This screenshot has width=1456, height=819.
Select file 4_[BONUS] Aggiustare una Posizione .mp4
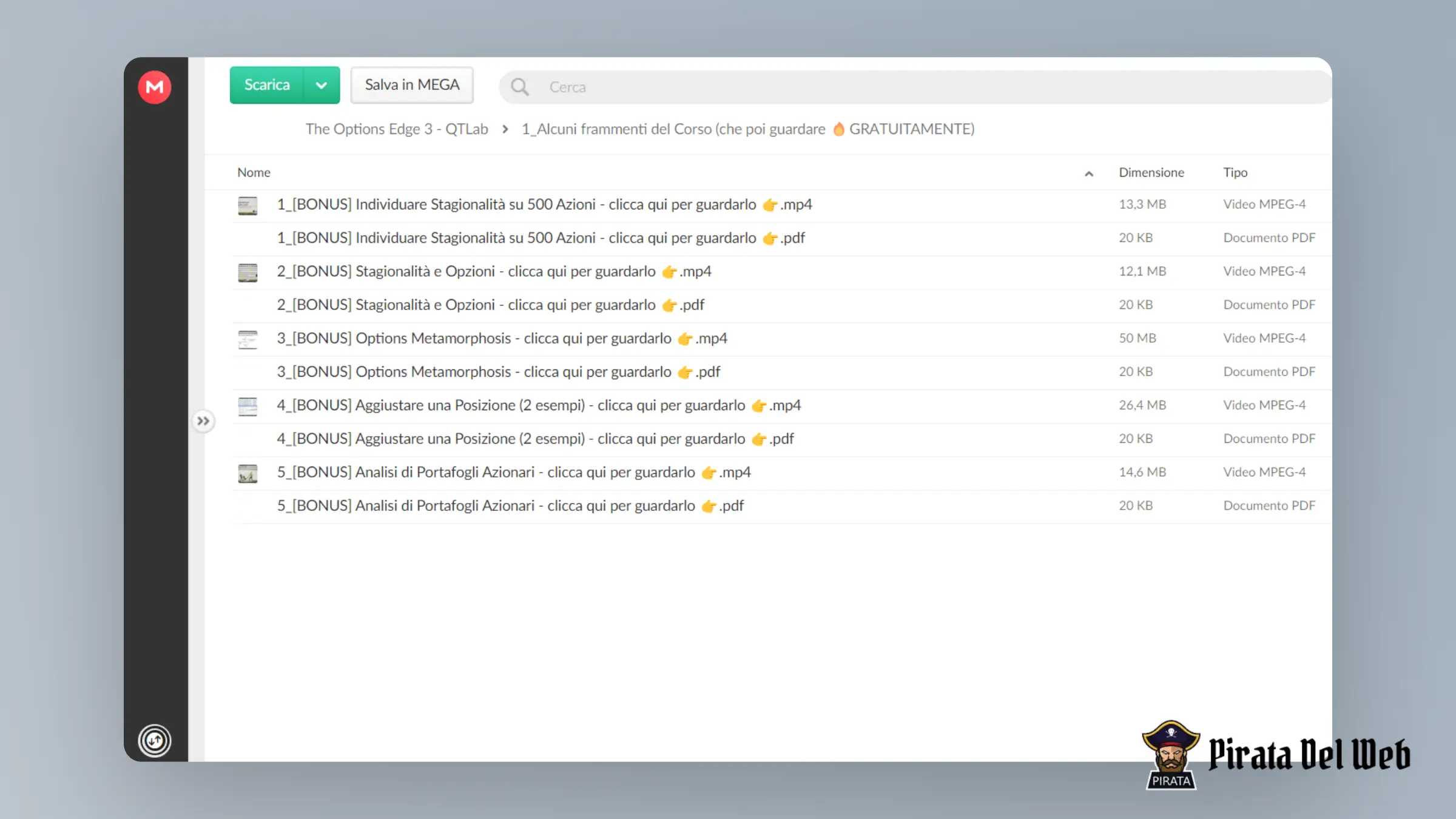click(x=539, y=405)
